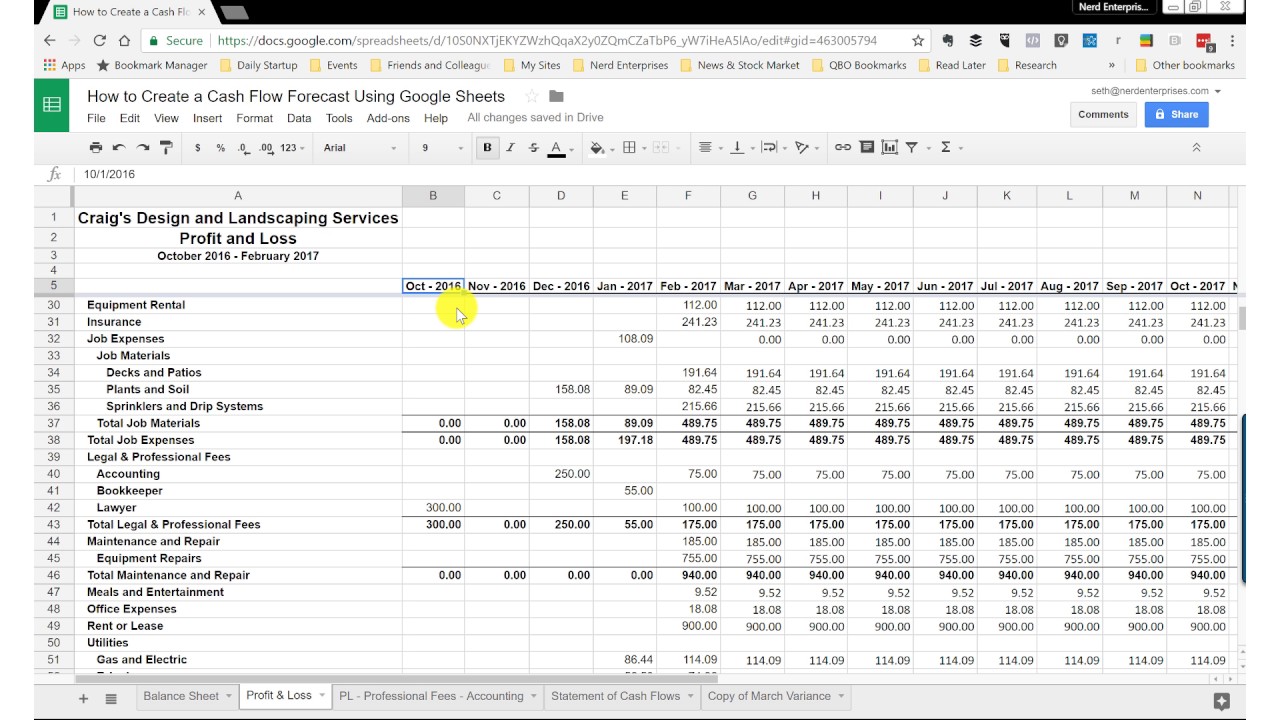Open the functions sigma menu
The width and height of the screenshot is (1280, 720).
click(x=950, y=147)
